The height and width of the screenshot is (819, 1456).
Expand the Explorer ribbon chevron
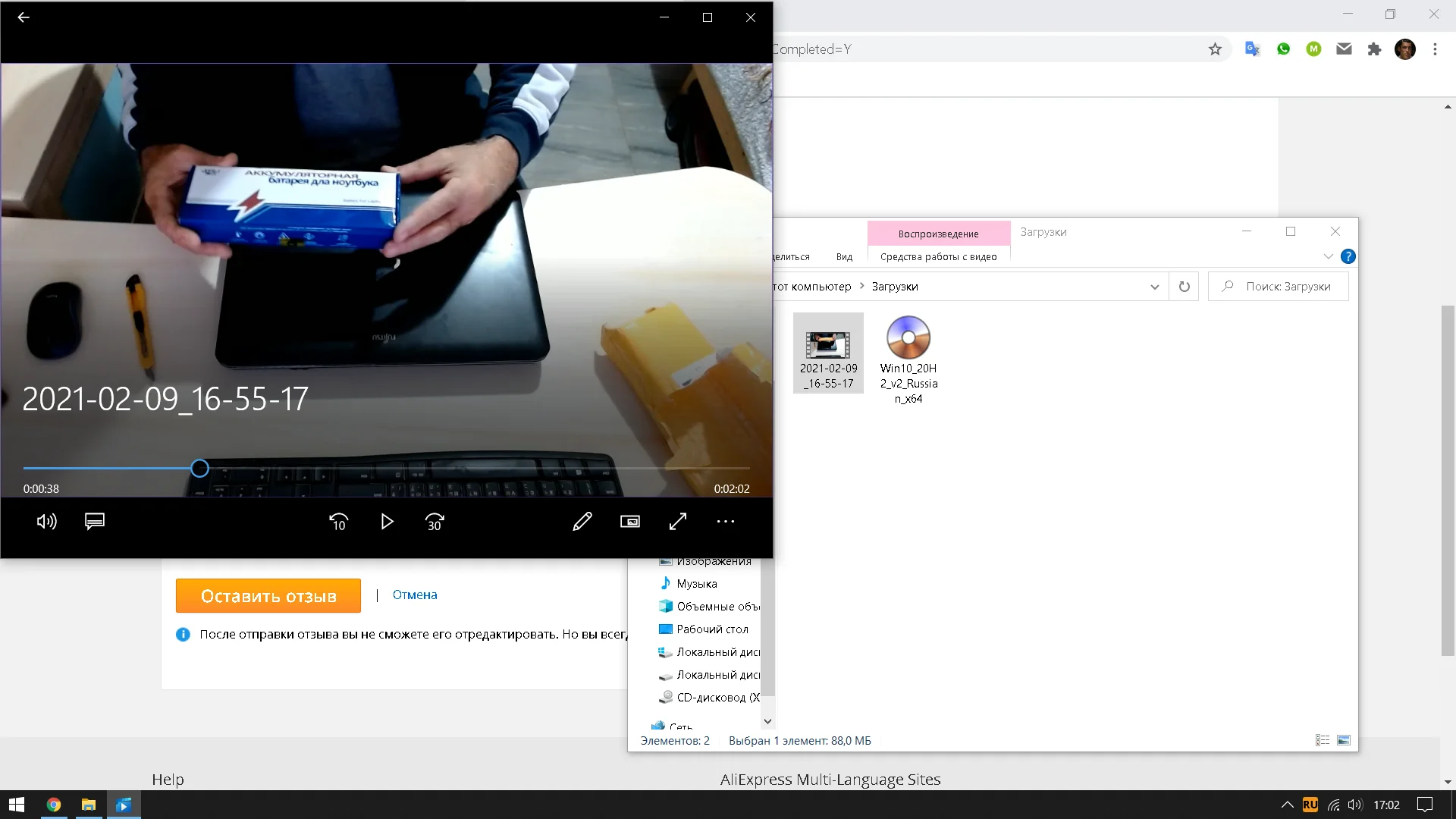[x=1328, y=256]
